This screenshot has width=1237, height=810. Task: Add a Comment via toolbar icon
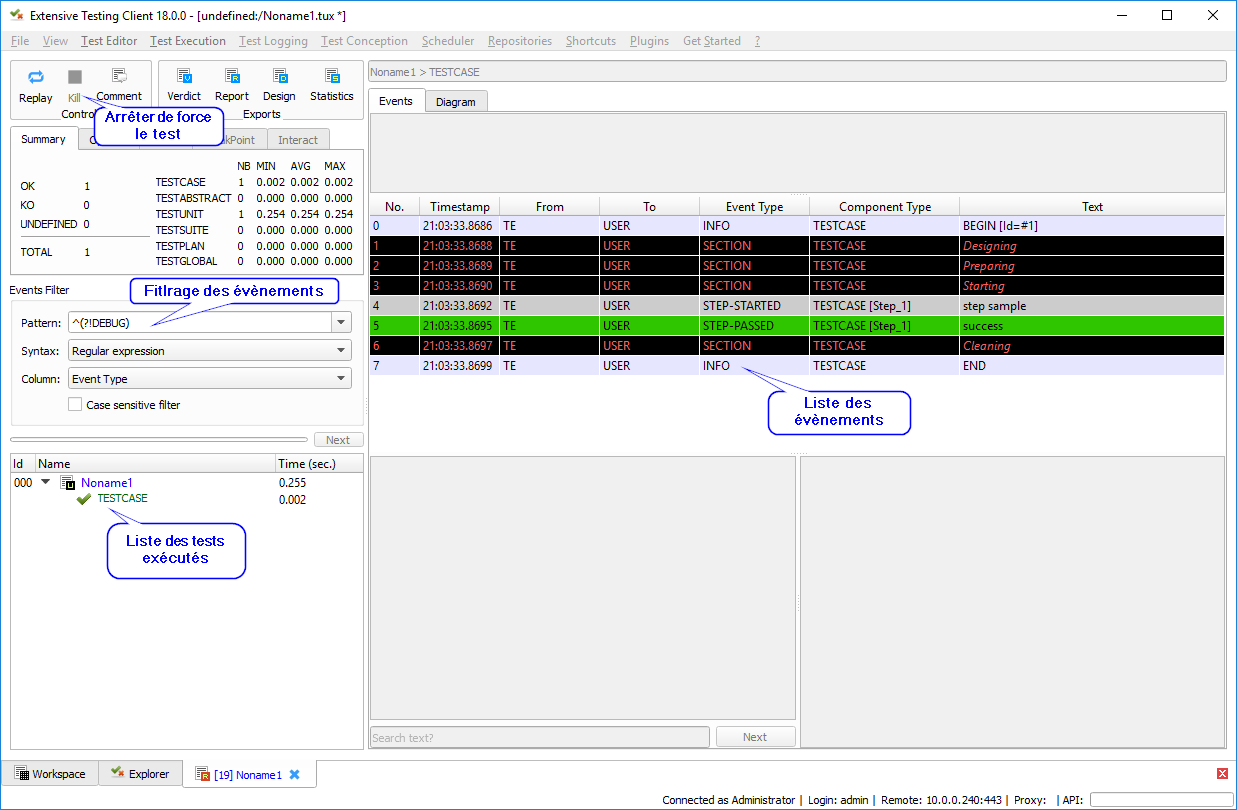[119, 75]
